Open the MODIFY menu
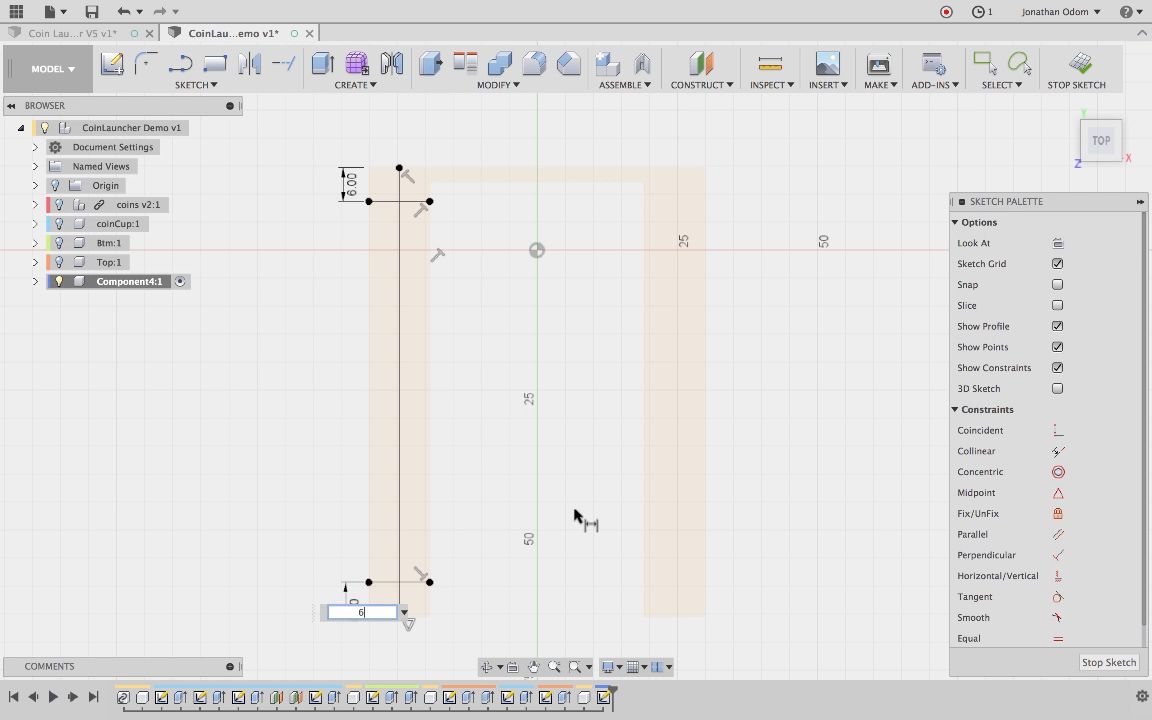Viewport: 1152px width, 720px height. [x=497, y=85]
